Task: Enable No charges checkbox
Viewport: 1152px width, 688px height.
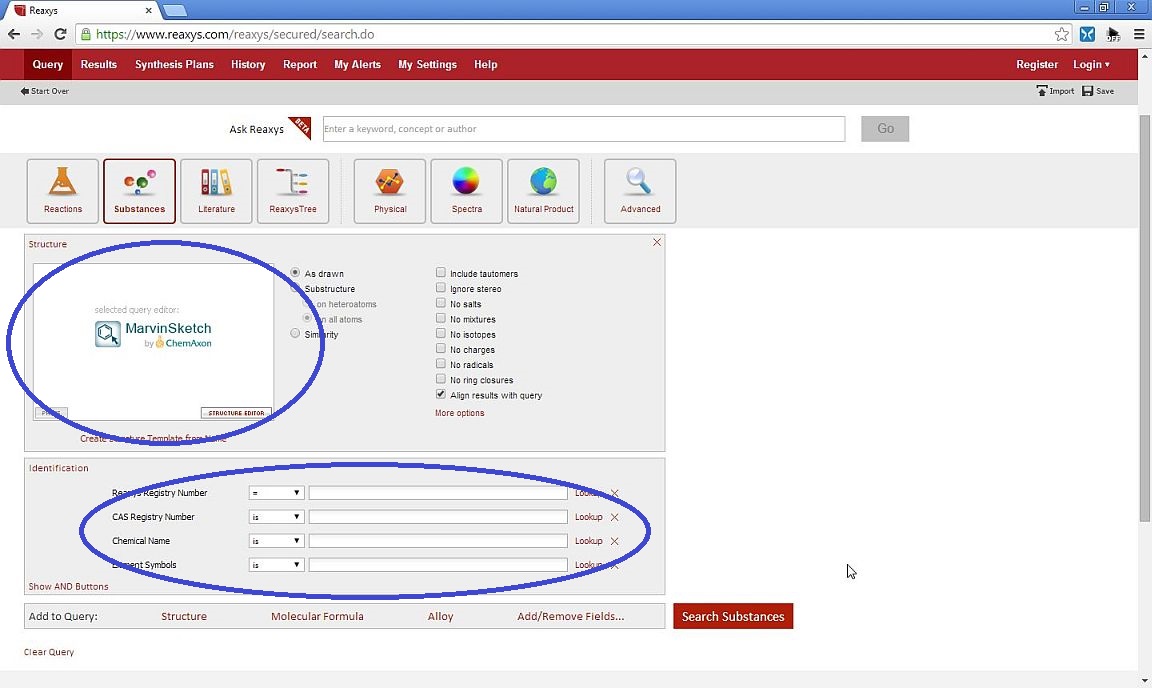Action: click(x=441, y=349)
